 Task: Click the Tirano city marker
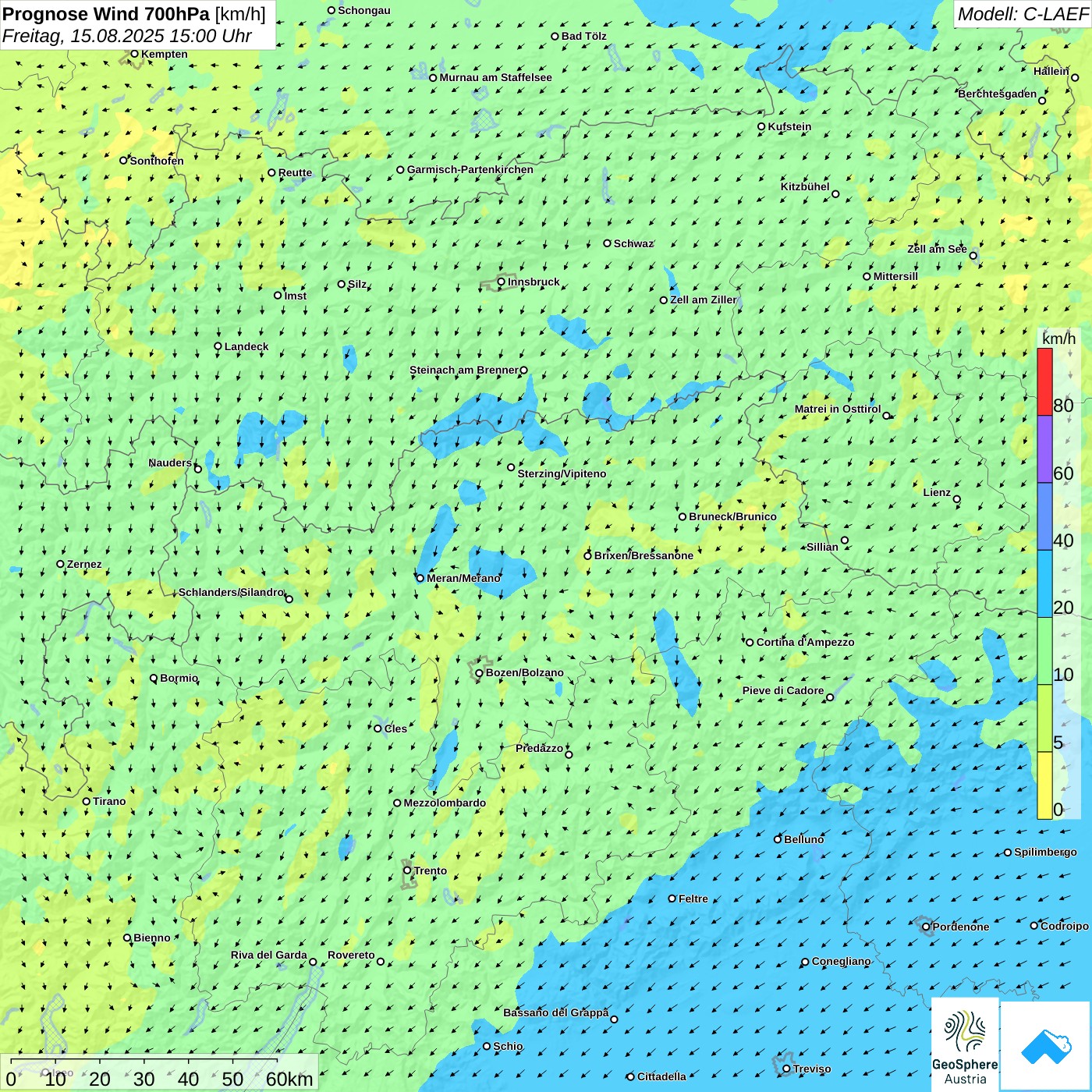(87, 801)
